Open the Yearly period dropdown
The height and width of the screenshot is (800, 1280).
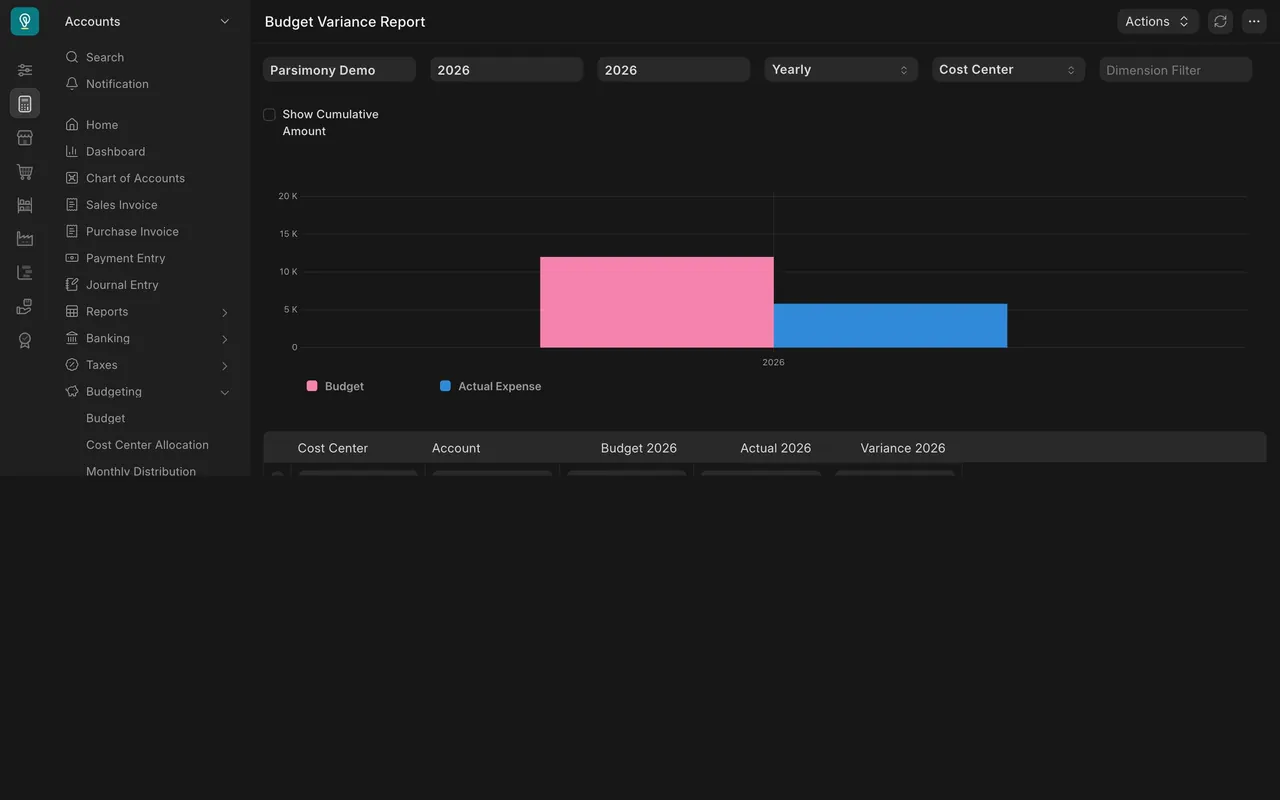pyautogui.click(x=841, y=70)
